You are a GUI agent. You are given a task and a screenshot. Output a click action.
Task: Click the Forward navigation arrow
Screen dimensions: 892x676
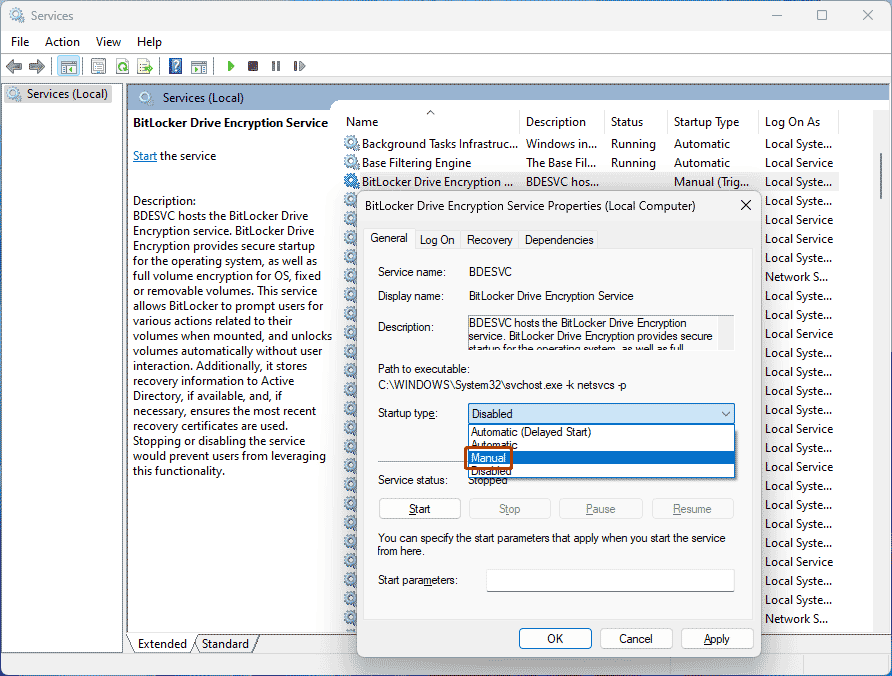[39, 66]
